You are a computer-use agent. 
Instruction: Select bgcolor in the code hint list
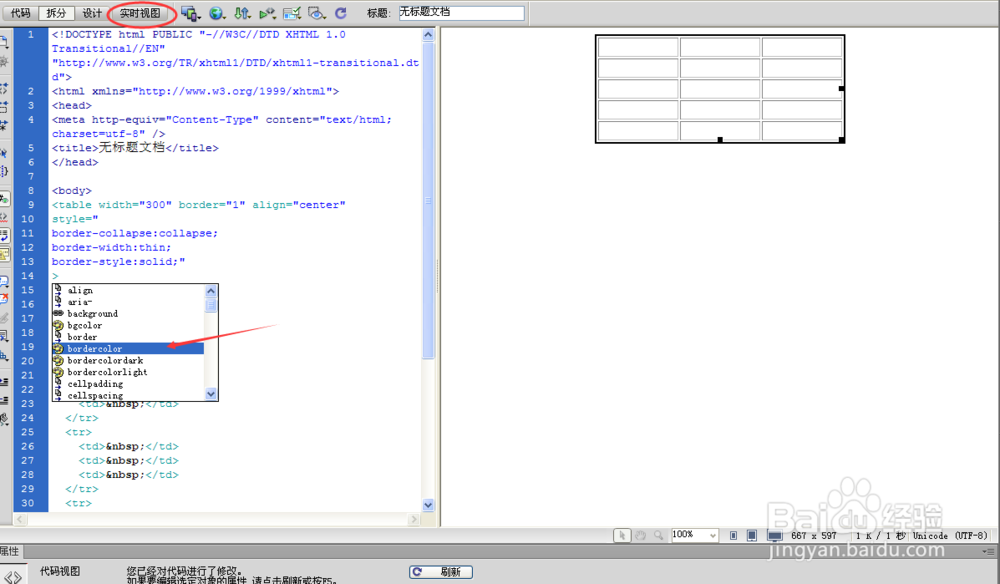(128, 325)
